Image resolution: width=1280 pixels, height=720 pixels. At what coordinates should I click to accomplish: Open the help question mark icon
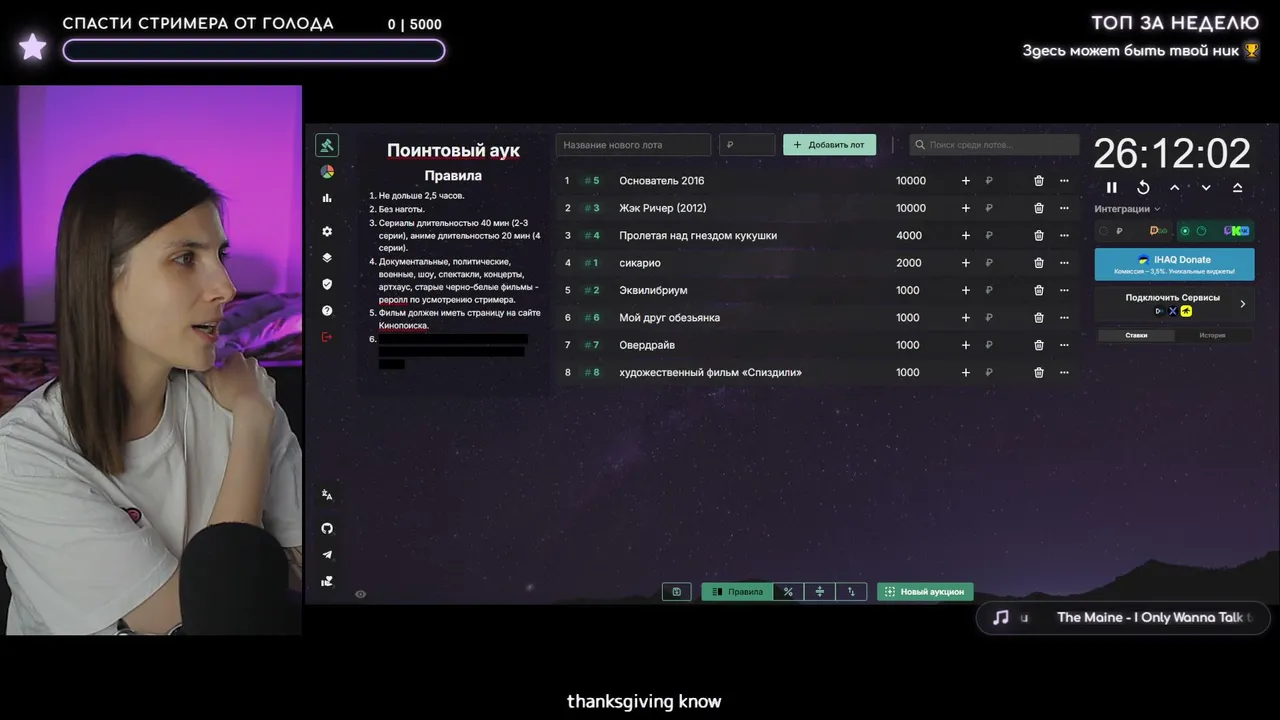point(327,311)
